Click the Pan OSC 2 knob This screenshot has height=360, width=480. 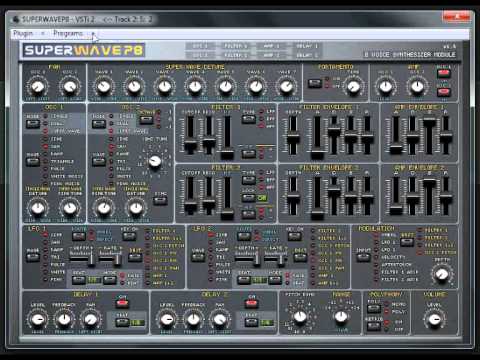[70, 87]
